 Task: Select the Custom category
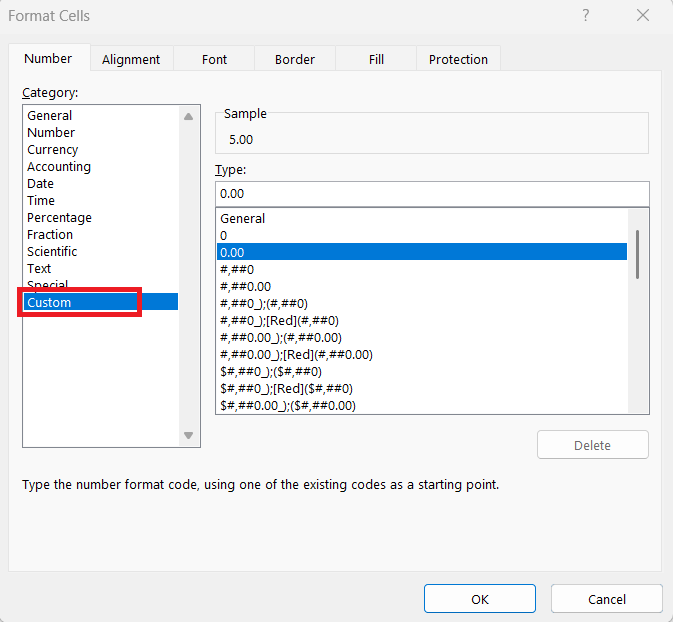[x=101, y=302]
